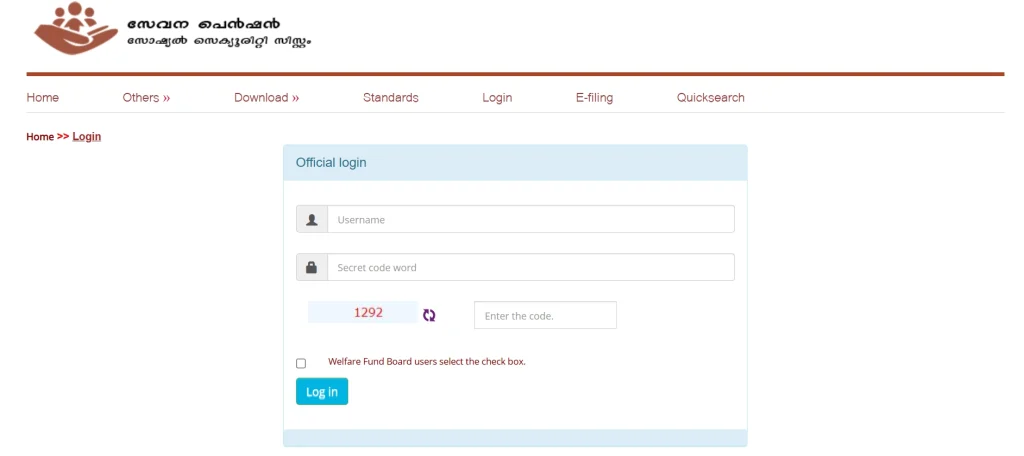Image resolution: width=1024 pixels, height=456 pixels.
Task: Open the E-filing menu item
Action: [594, 98]
